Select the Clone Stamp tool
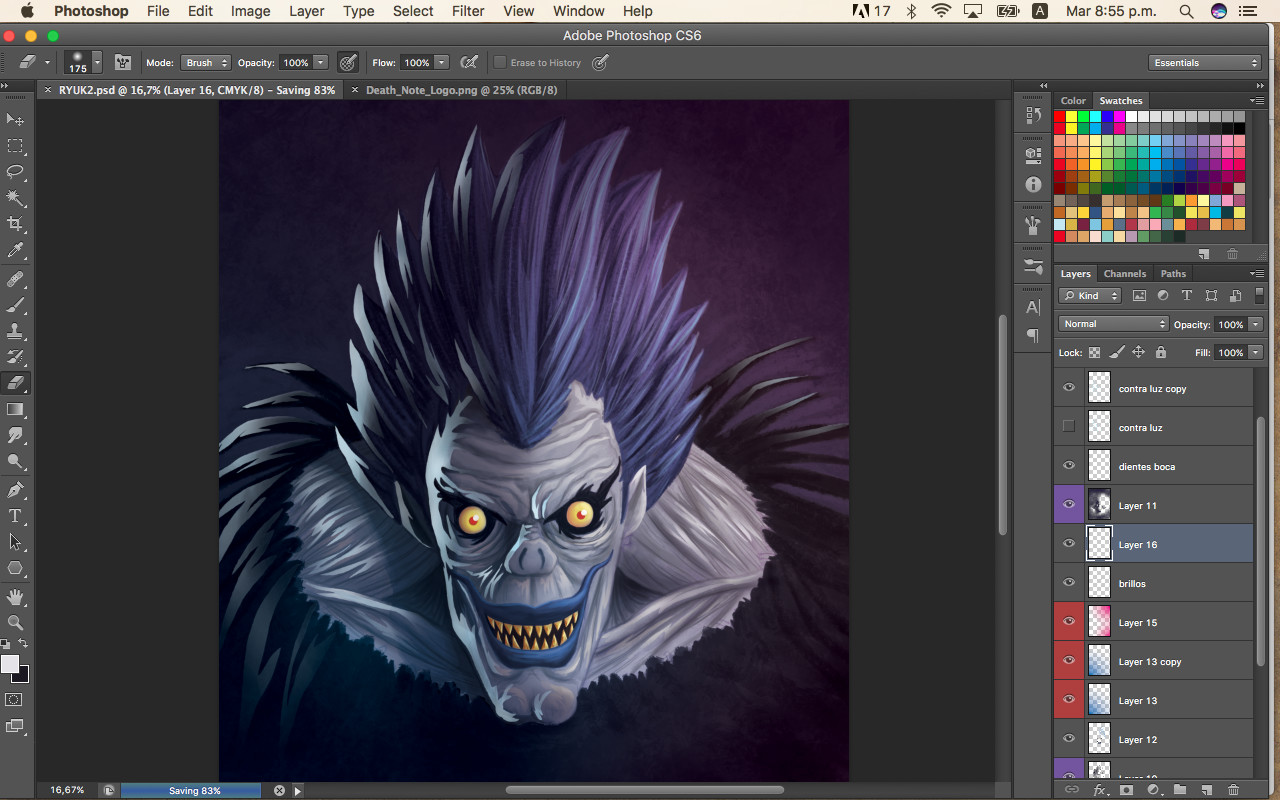Image resolution: width=1280 pixels, height=800 pixels. point(16,331)
